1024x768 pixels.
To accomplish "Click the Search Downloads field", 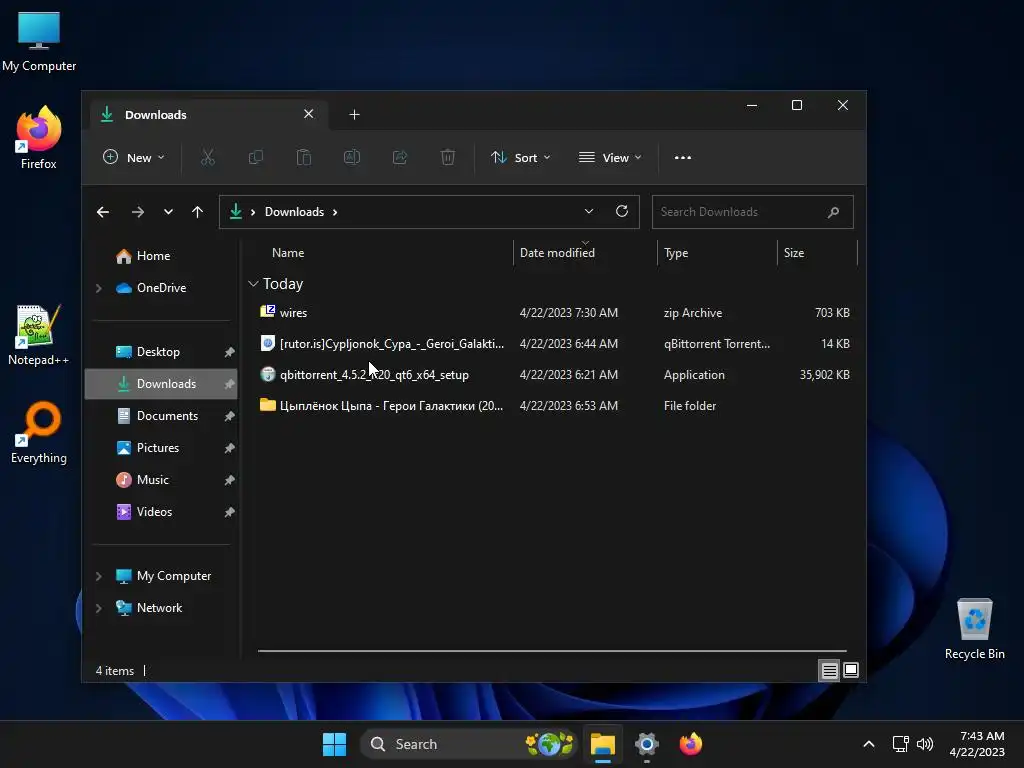I will pos(752,212).
